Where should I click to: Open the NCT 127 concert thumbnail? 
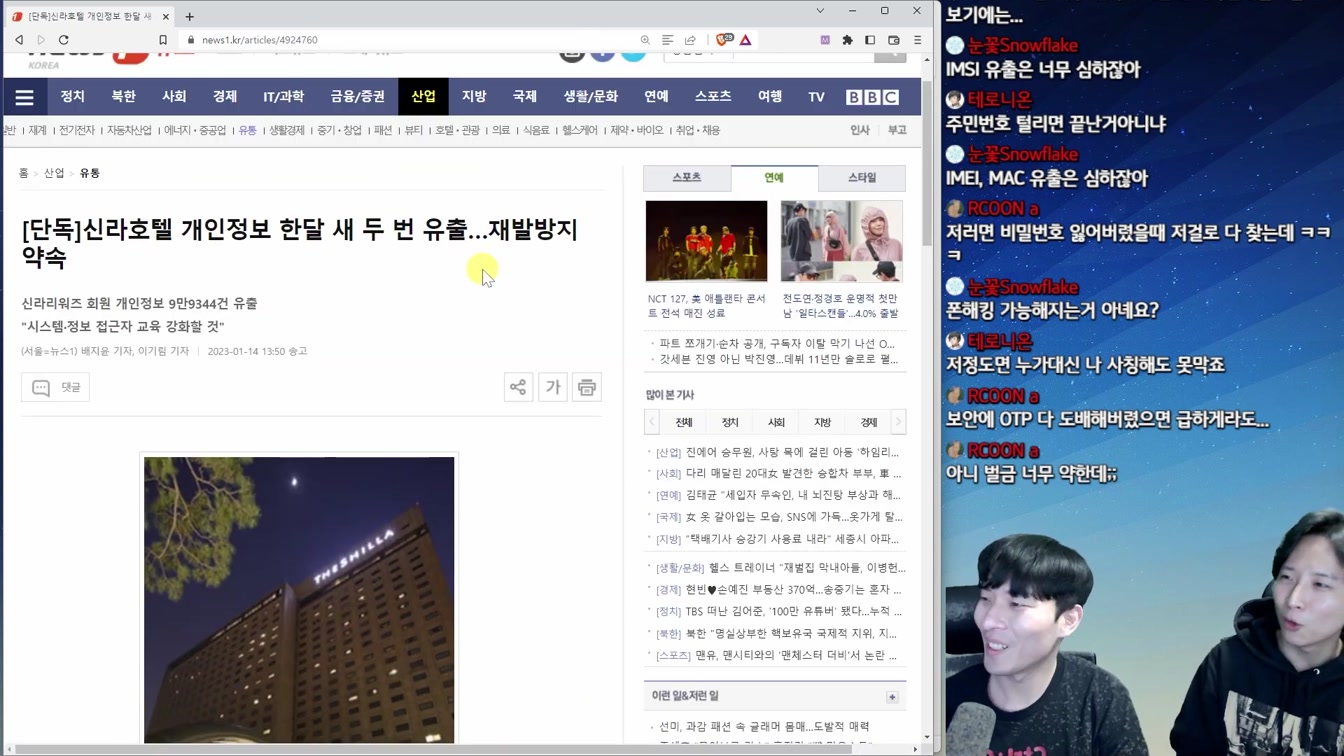point(706,241)
